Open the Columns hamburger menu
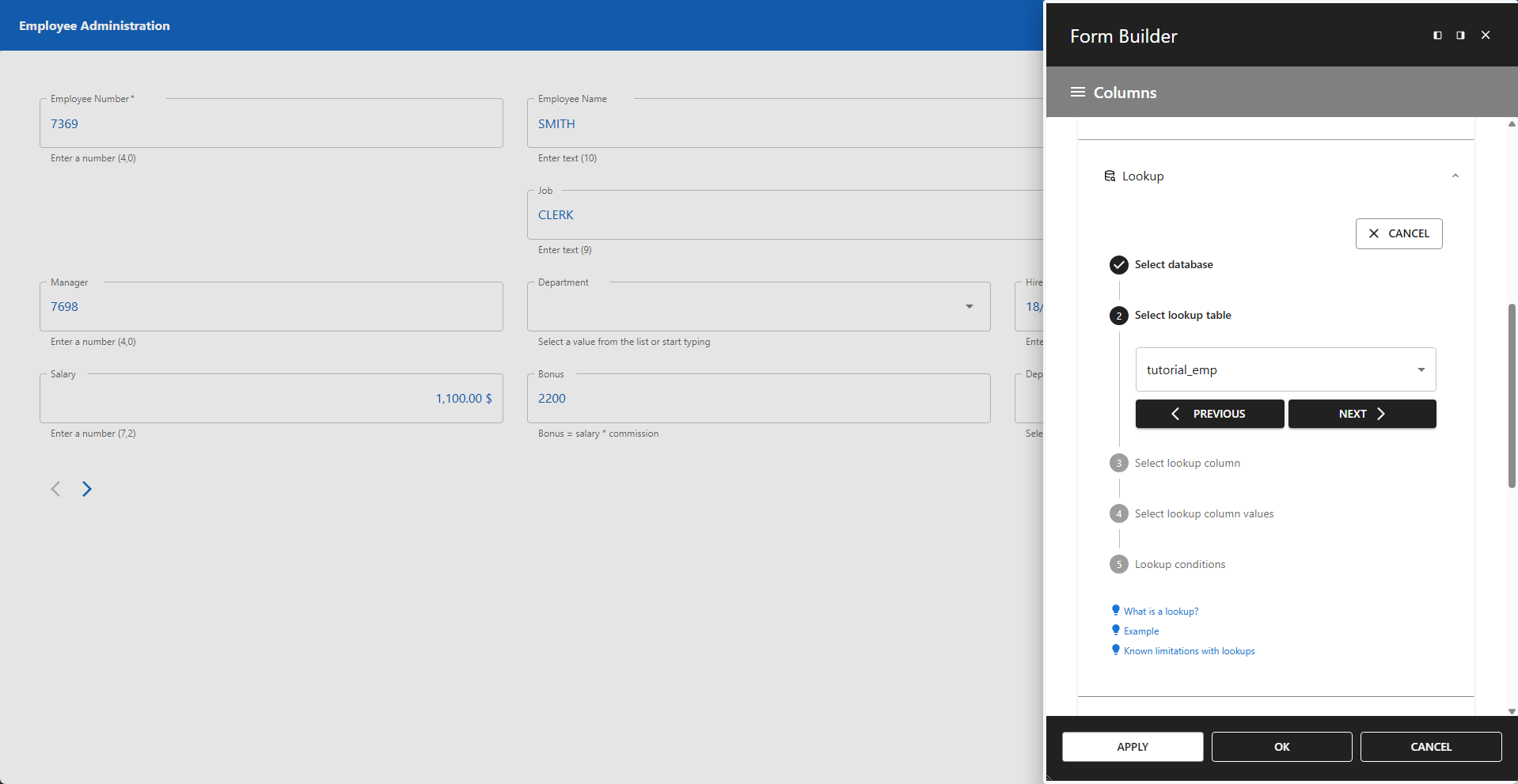 [x=1077, y=92]
